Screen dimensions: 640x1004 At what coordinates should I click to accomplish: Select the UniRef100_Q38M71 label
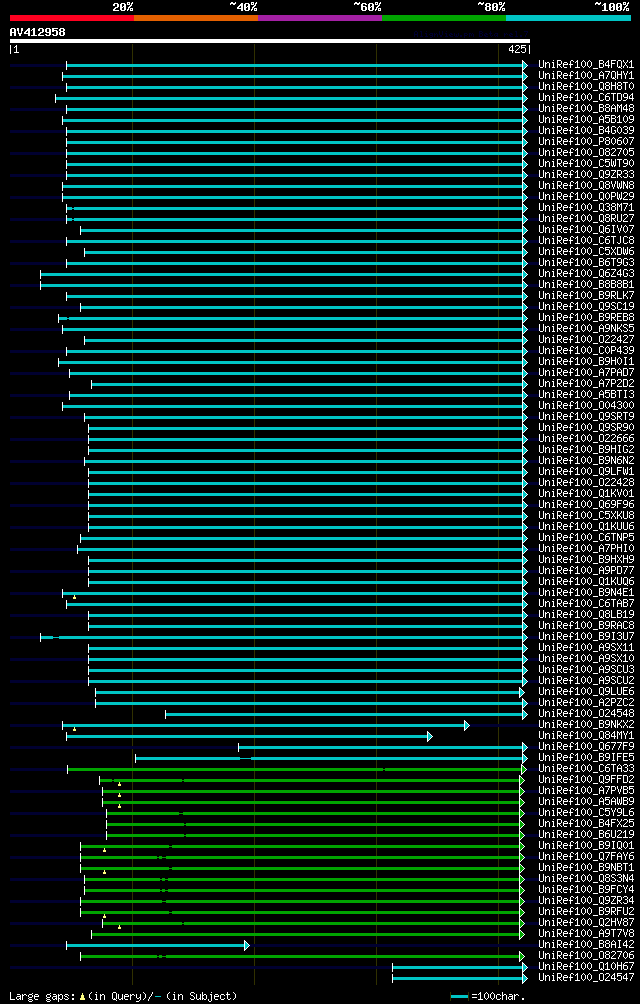point(586,207)
